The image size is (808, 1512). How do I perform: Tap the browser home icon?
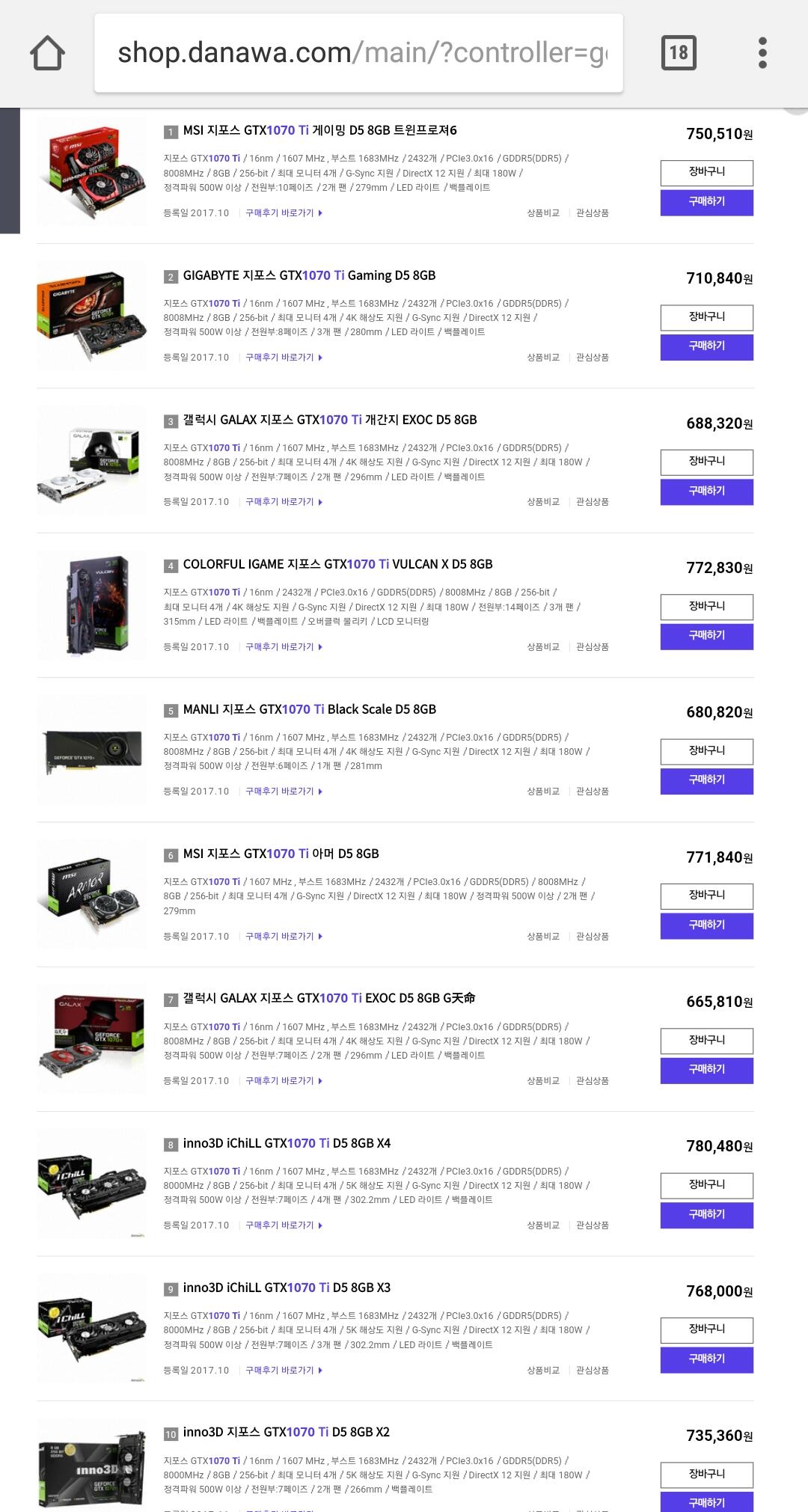(47, 53)
